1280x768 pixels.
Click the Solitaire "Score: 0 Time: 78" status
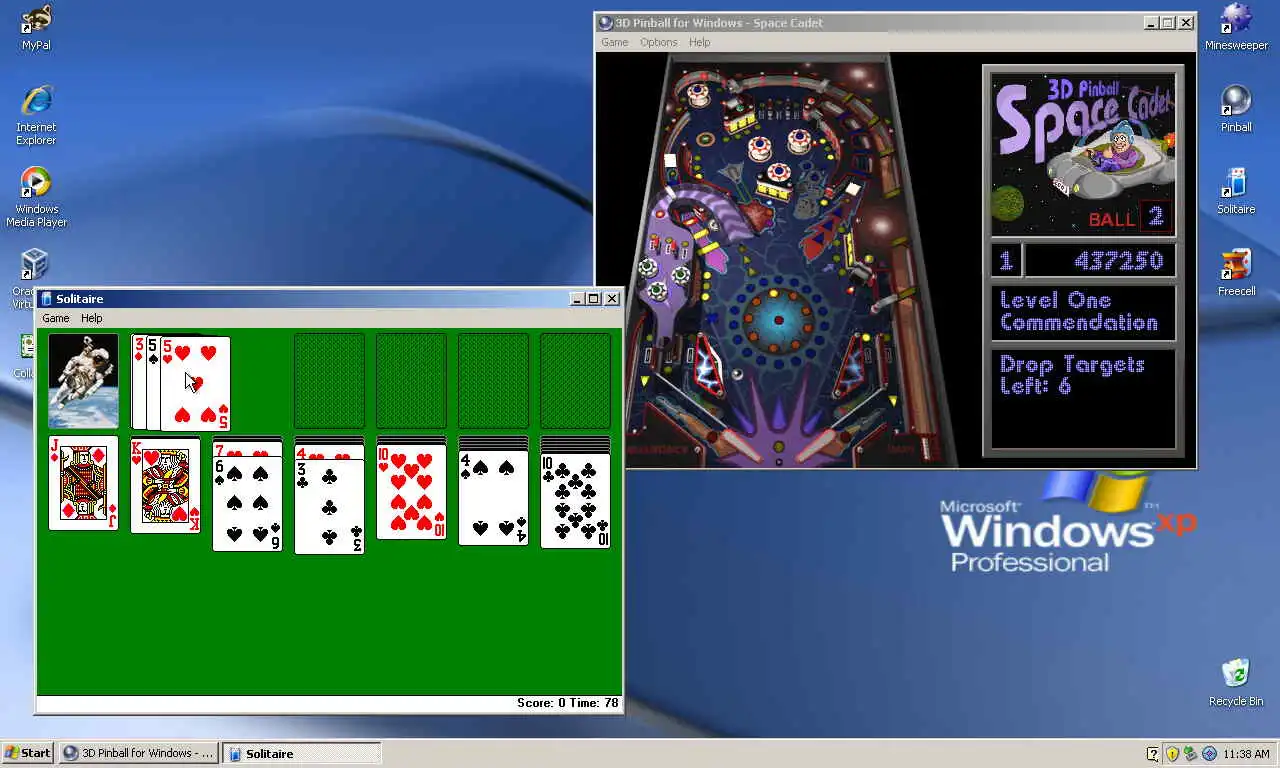coord(567,703)
